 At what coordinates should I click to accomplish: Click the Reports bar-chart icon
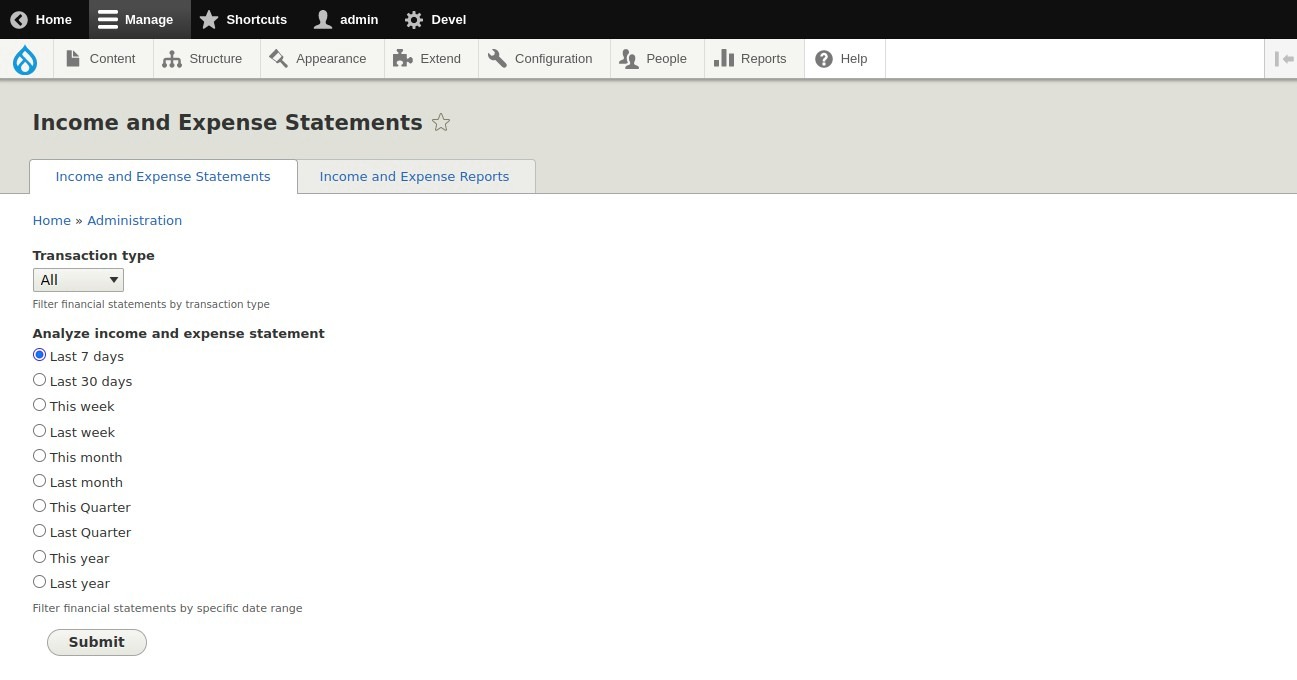point(723,58)
